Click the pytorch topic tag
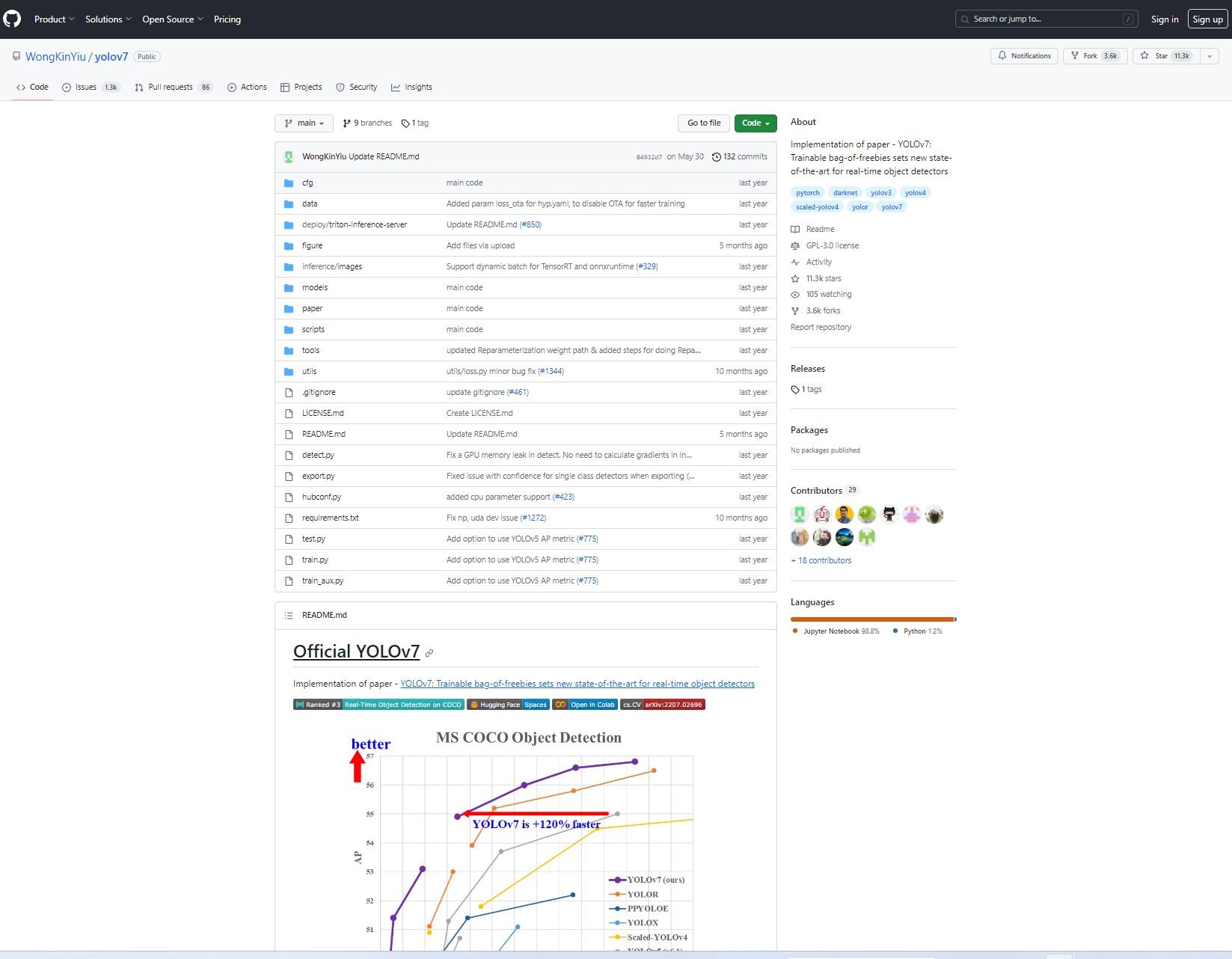Screen dimensions: 1232x959 coord(808,193)
